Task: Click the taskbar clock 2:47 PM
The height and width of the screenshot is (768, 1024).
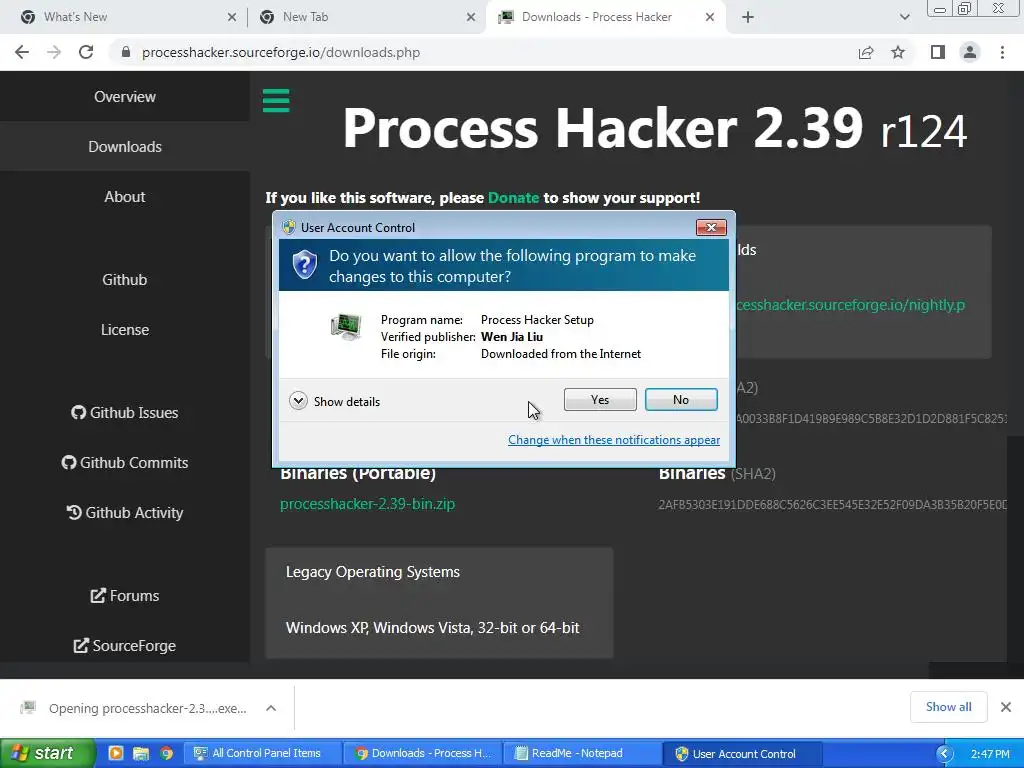Action: click(x=989, y=754)
